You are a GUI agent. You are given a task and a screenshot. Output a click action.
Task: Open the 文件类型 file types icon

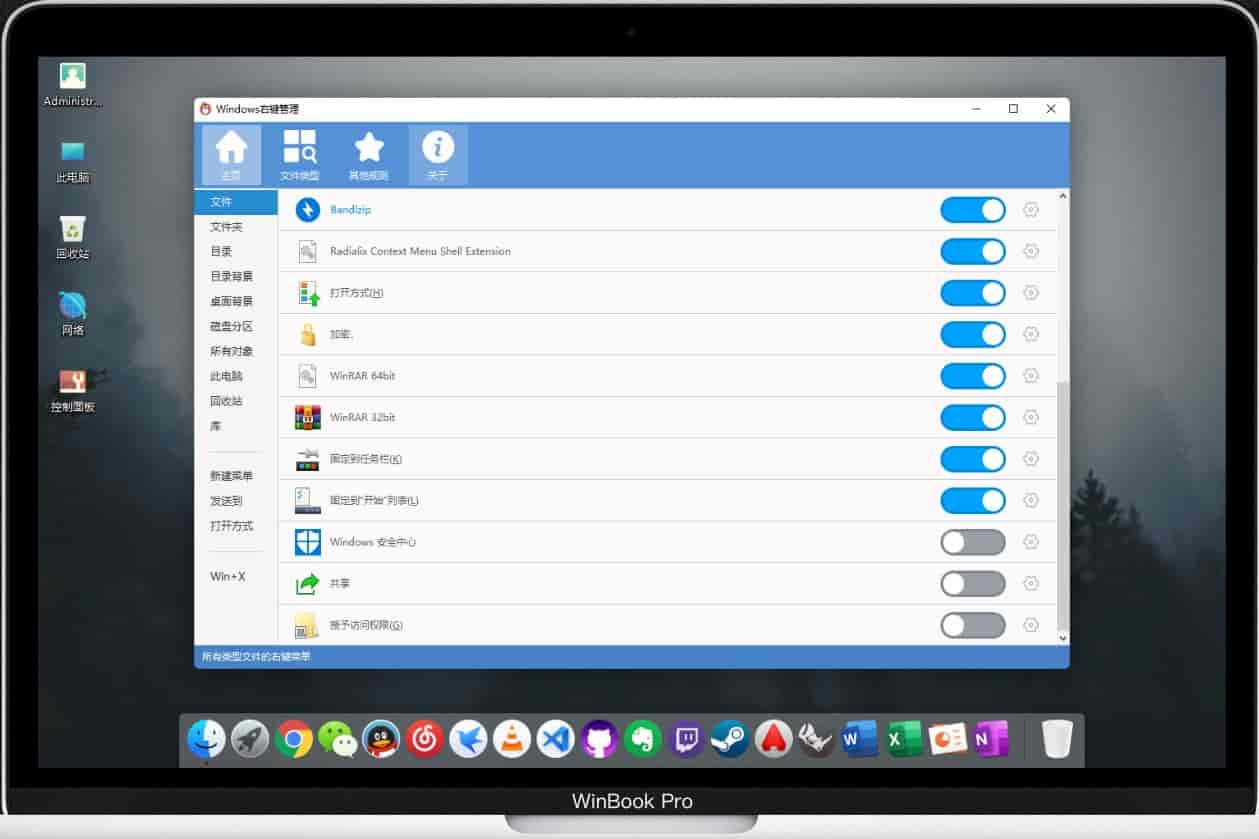point(299,155)
